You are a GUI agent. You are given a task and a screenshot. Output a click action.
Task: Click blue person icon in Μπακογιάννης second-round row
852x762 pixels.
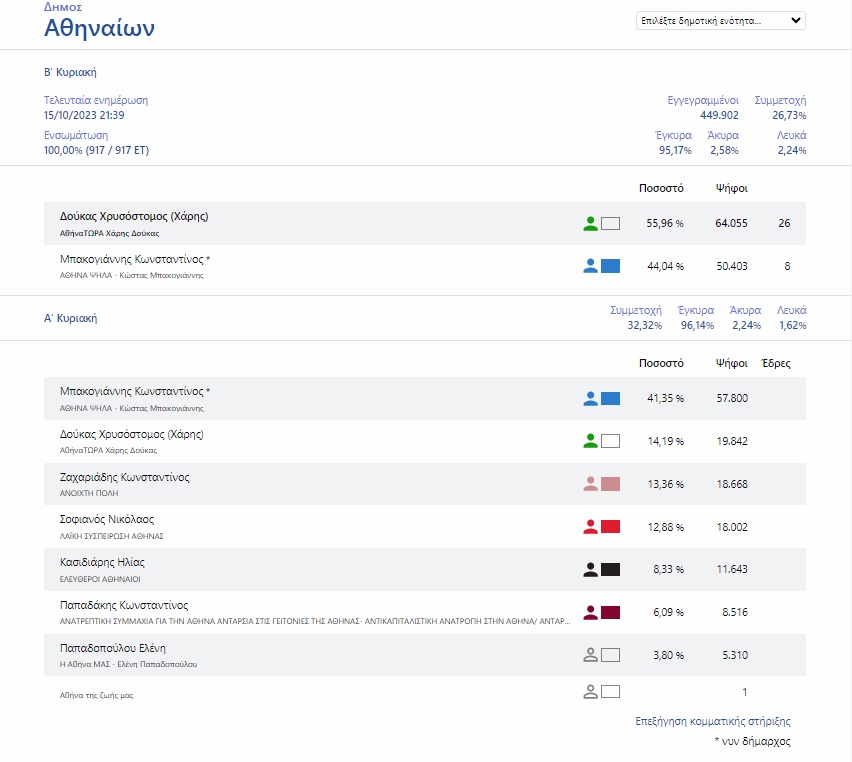click(x=590, y=266)
